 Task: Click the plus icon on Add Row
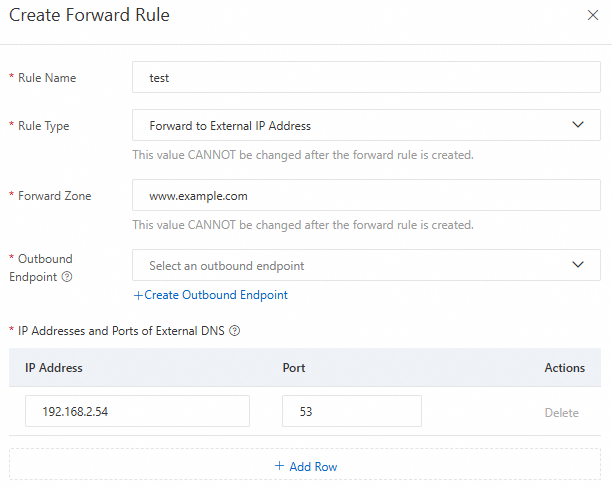pyautogui.click(x=279, y=466)
